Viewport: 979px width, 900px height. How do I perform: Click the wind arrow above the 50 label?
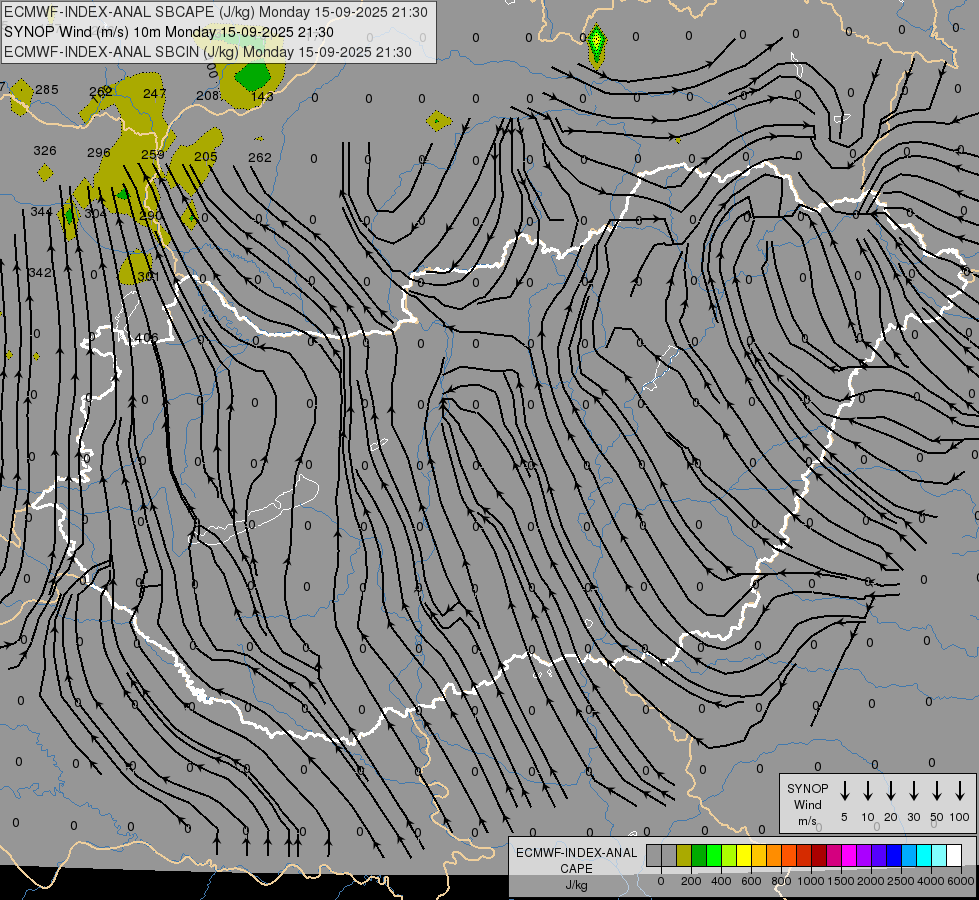click(x=937, y=791)
